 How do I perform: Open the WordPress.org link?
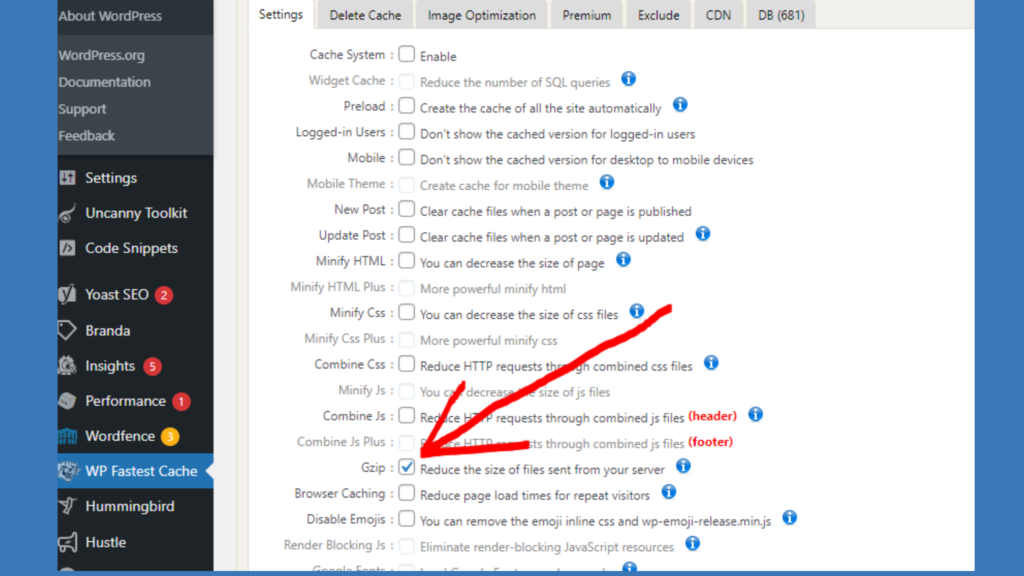(x=101, y=56)
